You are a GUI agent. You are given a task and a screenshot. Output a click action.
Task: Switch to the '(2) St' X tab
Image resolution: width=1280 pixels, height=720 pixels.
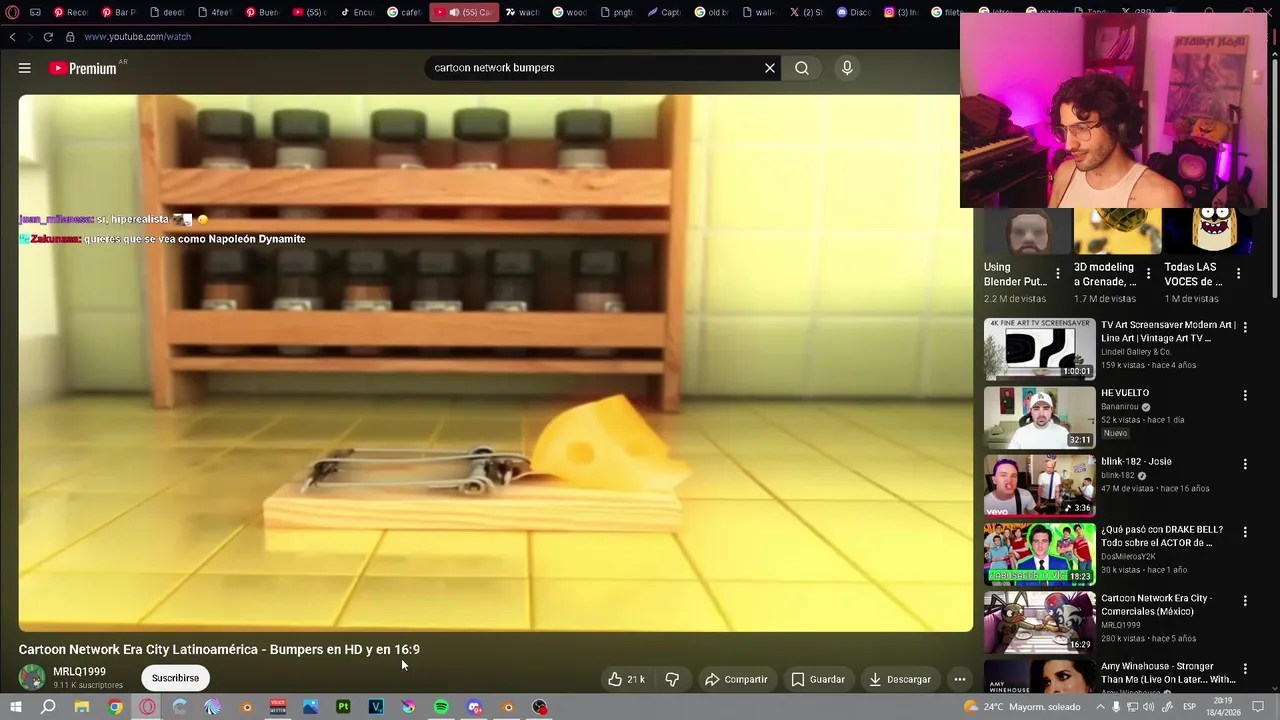807,12
